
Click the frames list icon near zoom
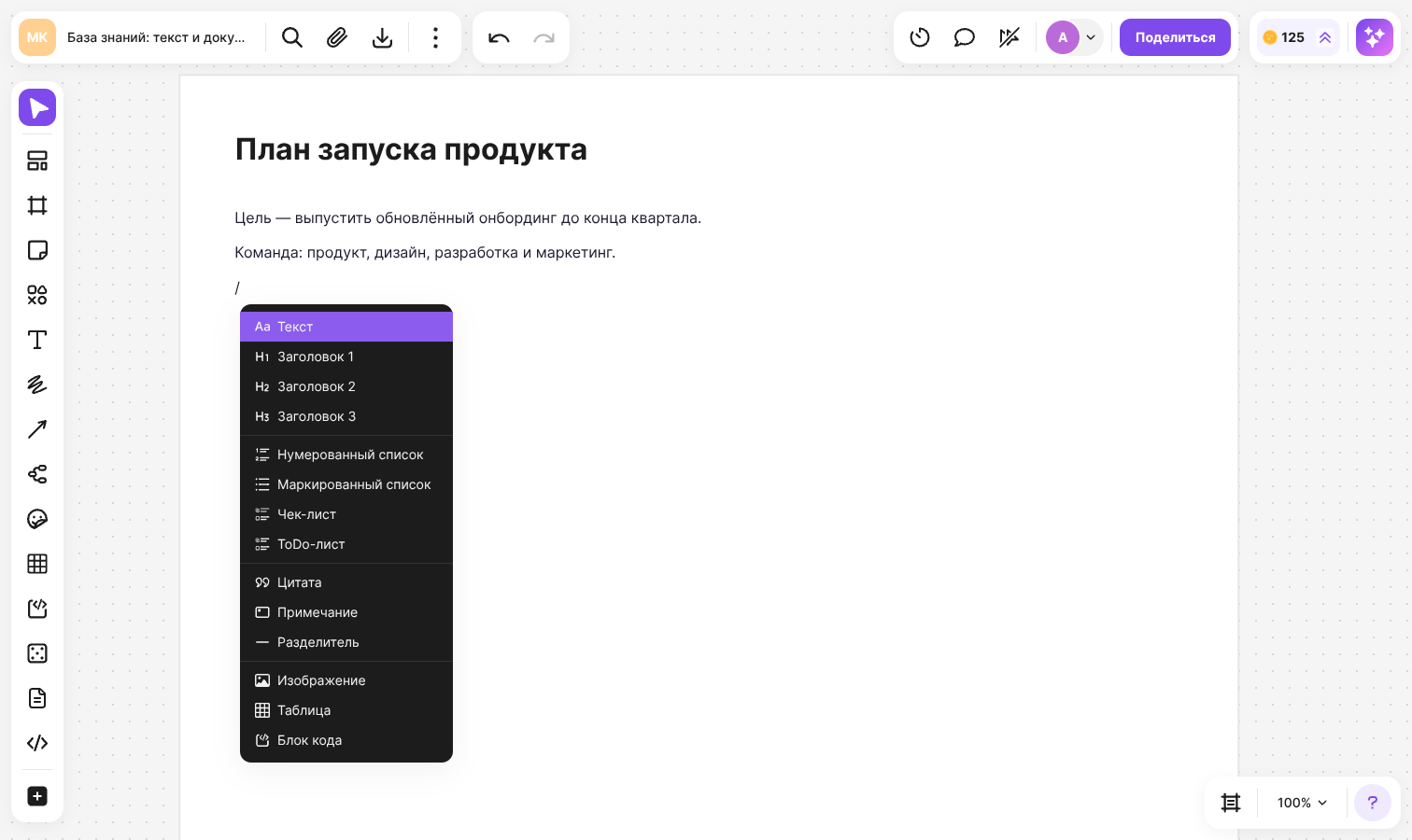coord(1231,803)
